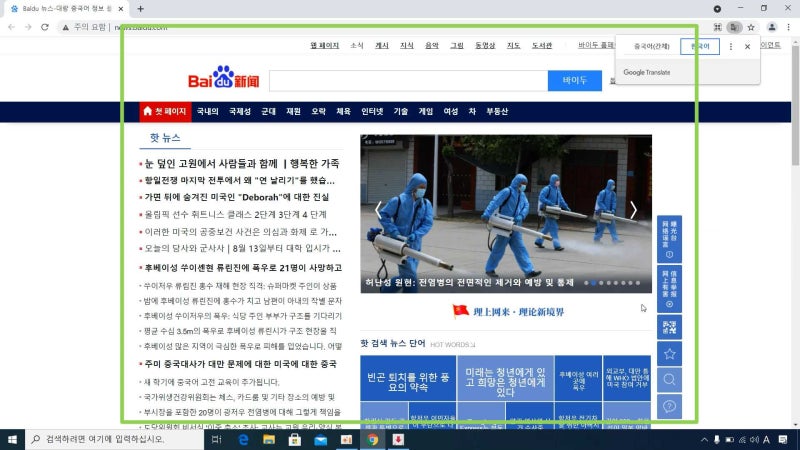Click the QR code sidebar icon
This screenshot has height=450, width=800.
tap(669, 327)
